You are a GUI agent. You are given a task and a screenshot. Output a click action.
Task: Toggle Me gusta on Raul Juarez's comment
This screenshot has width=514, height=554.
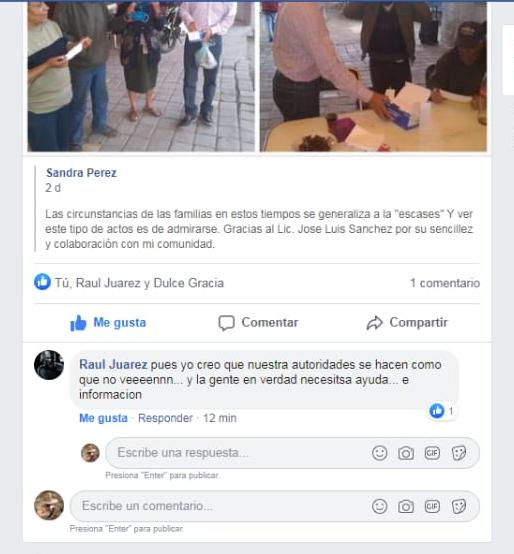(x=103, y=418)
